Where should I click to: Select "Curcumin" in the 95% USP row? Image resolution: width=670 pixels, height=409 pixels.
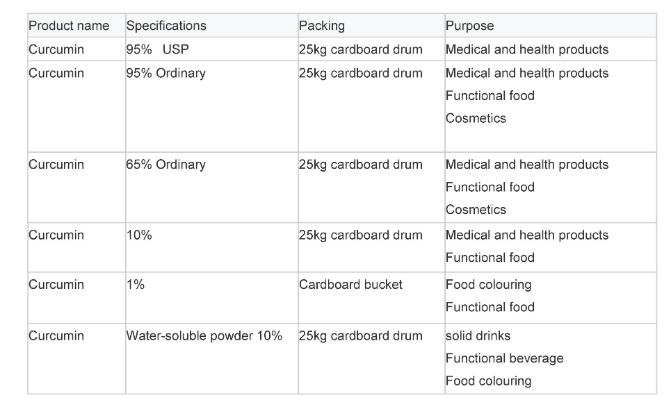click(57, 49)
